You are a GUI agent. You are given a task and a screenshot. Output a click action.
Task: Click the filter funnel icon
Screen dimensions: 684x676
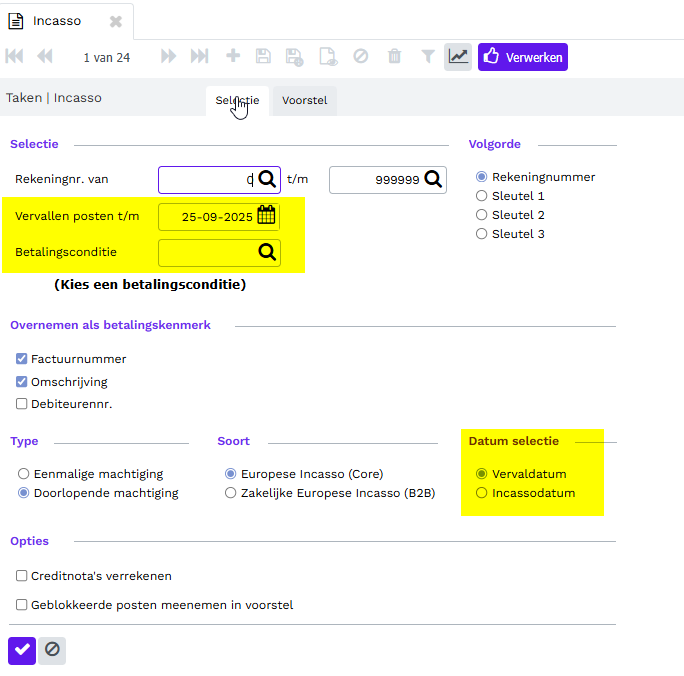click(x=427, y=57)
